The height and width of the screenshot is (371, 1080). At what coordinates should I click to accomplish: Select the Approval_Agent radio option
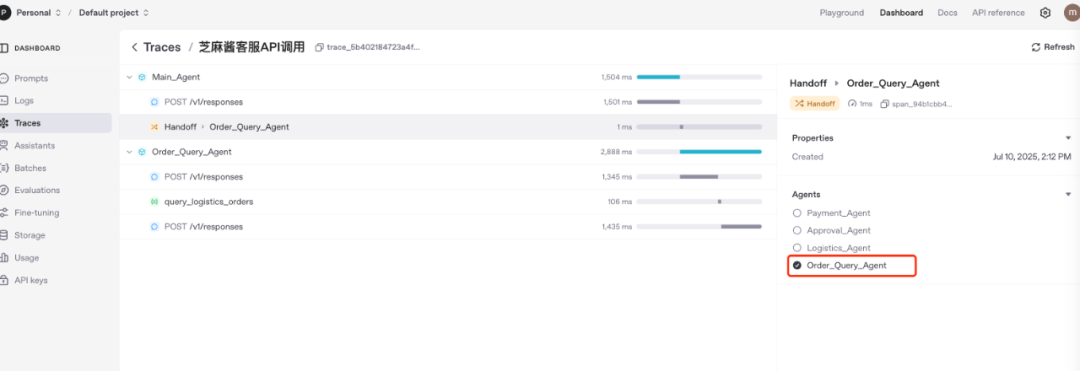point(797,231)
